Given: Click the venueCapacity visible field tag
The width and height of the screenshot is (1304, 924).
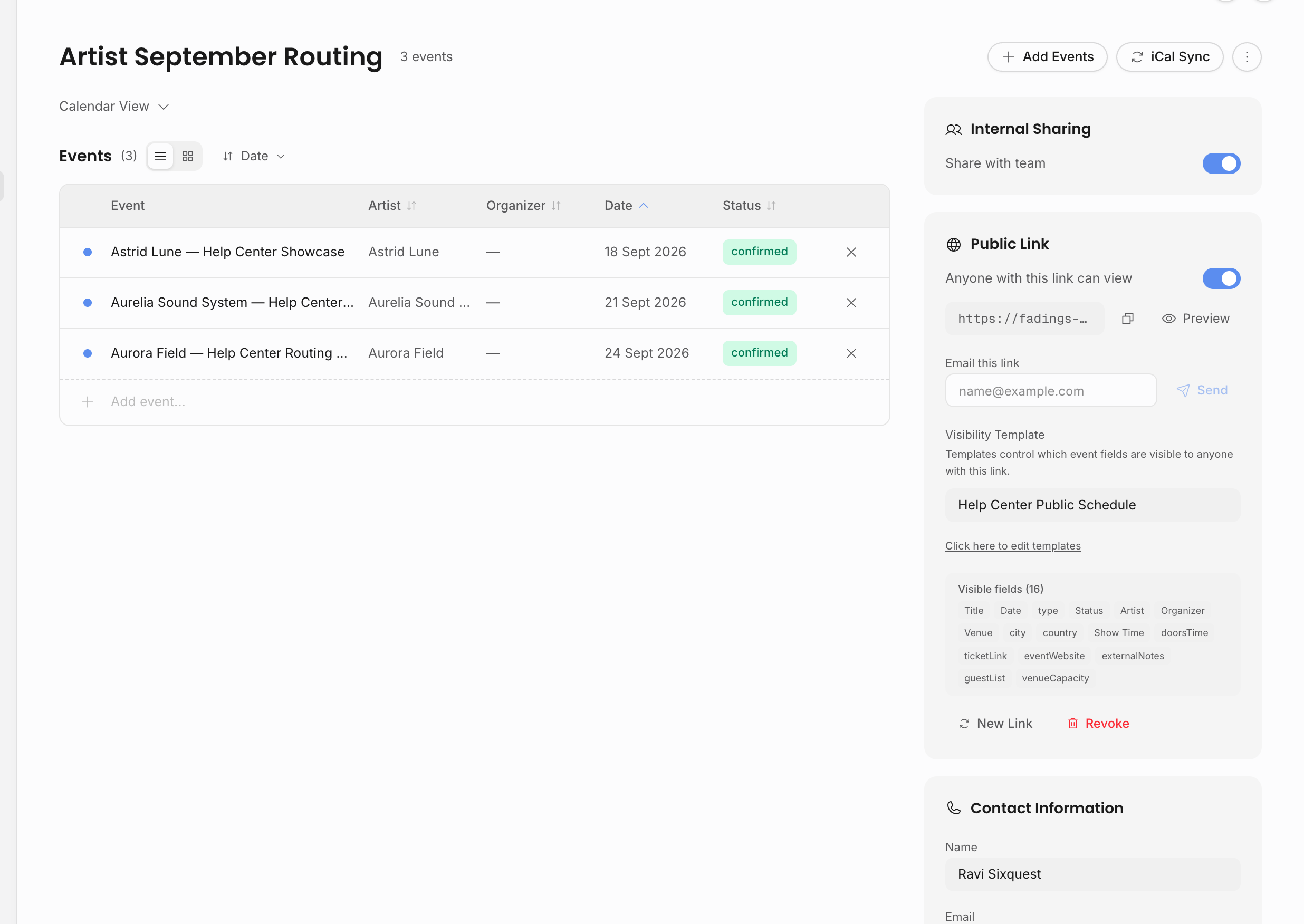Looking at the screenshot, I should click(x=1055, y=678).
